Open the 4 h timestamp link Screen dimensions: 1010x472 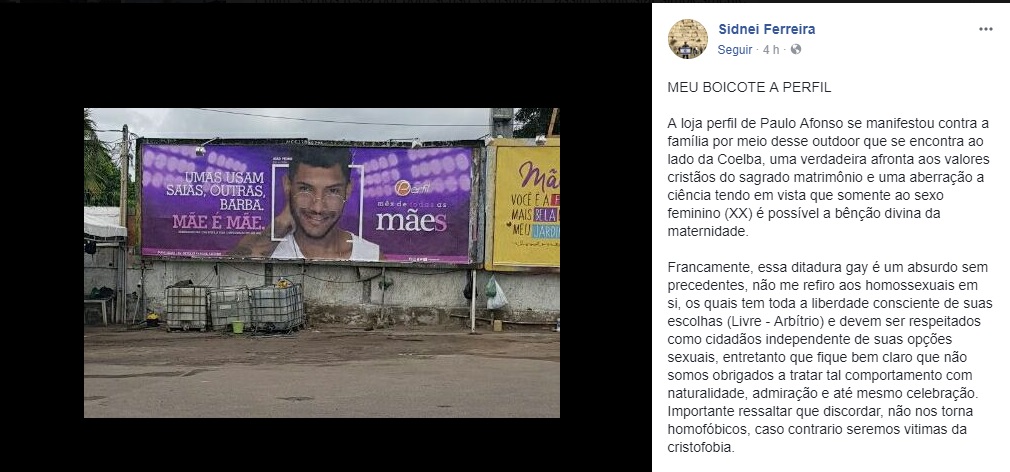point(771,50)
